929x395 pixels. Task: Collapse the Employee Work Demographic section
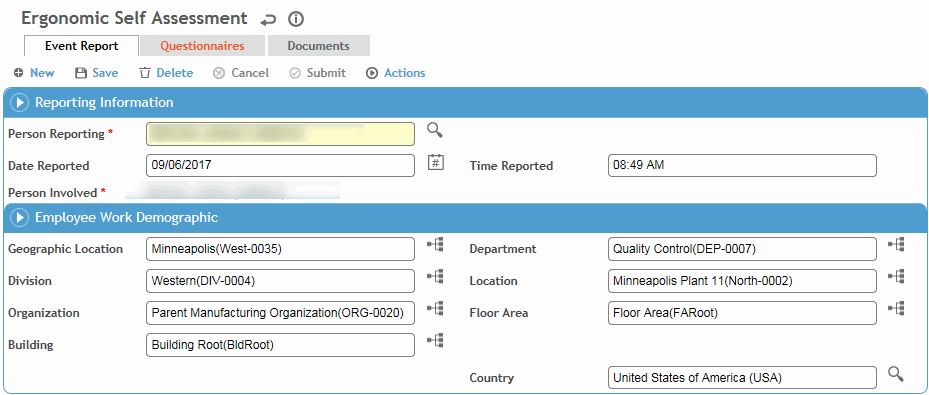click(20, 217)
